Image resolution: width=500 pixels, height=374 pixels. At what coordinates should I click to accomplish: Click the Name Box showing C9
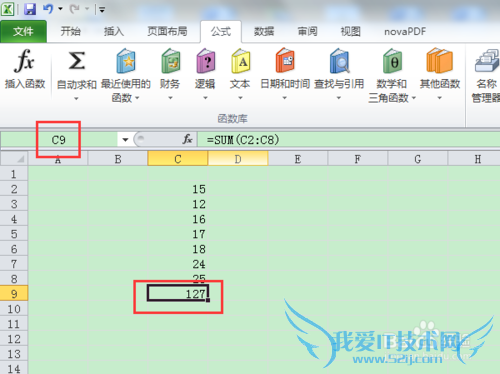coord(59,140)
